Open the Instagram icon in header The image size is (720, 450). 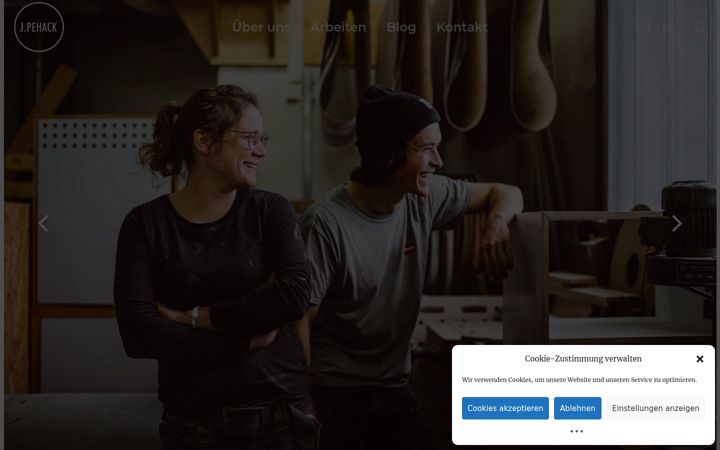[668, 28]
